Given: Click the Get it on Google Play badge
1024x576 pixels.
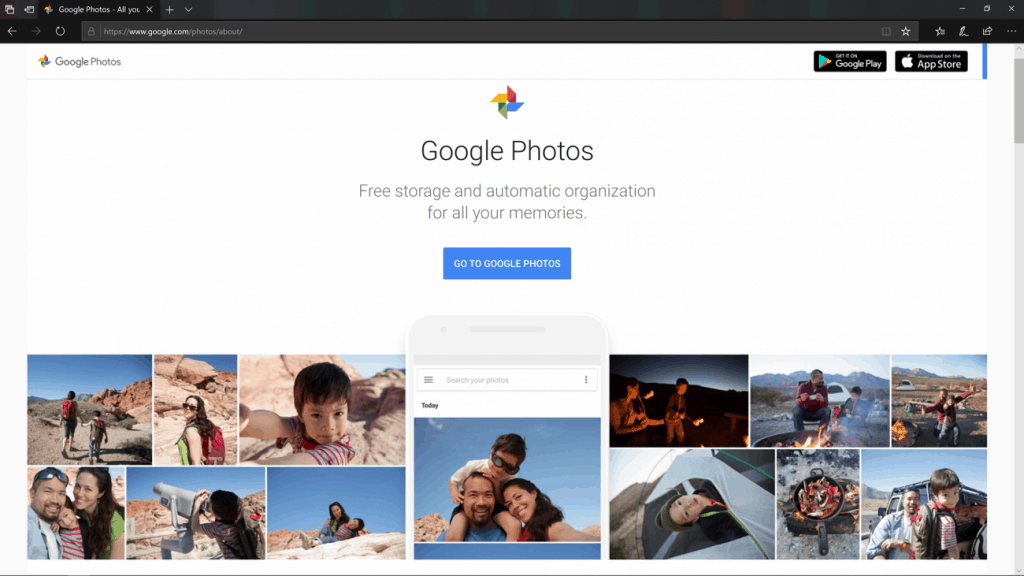Looking at the screenshot, I should (850, 61).
